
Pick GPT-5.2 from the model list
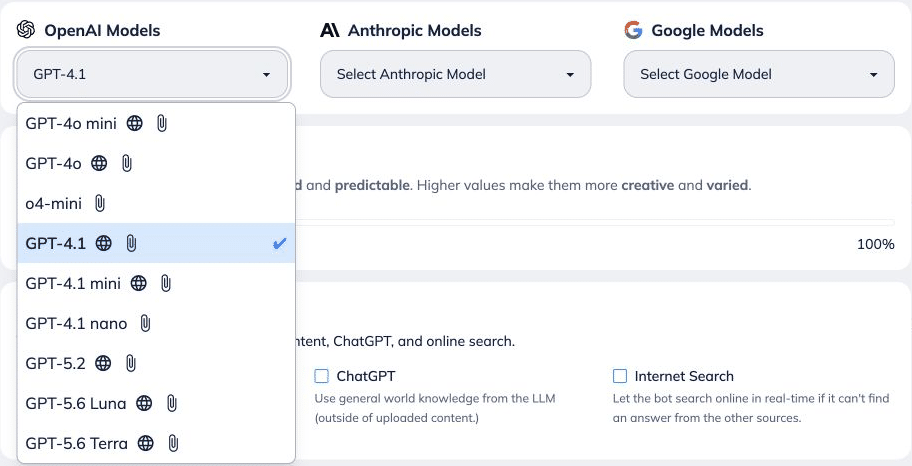pyautogui.click(x=156, y=364)
